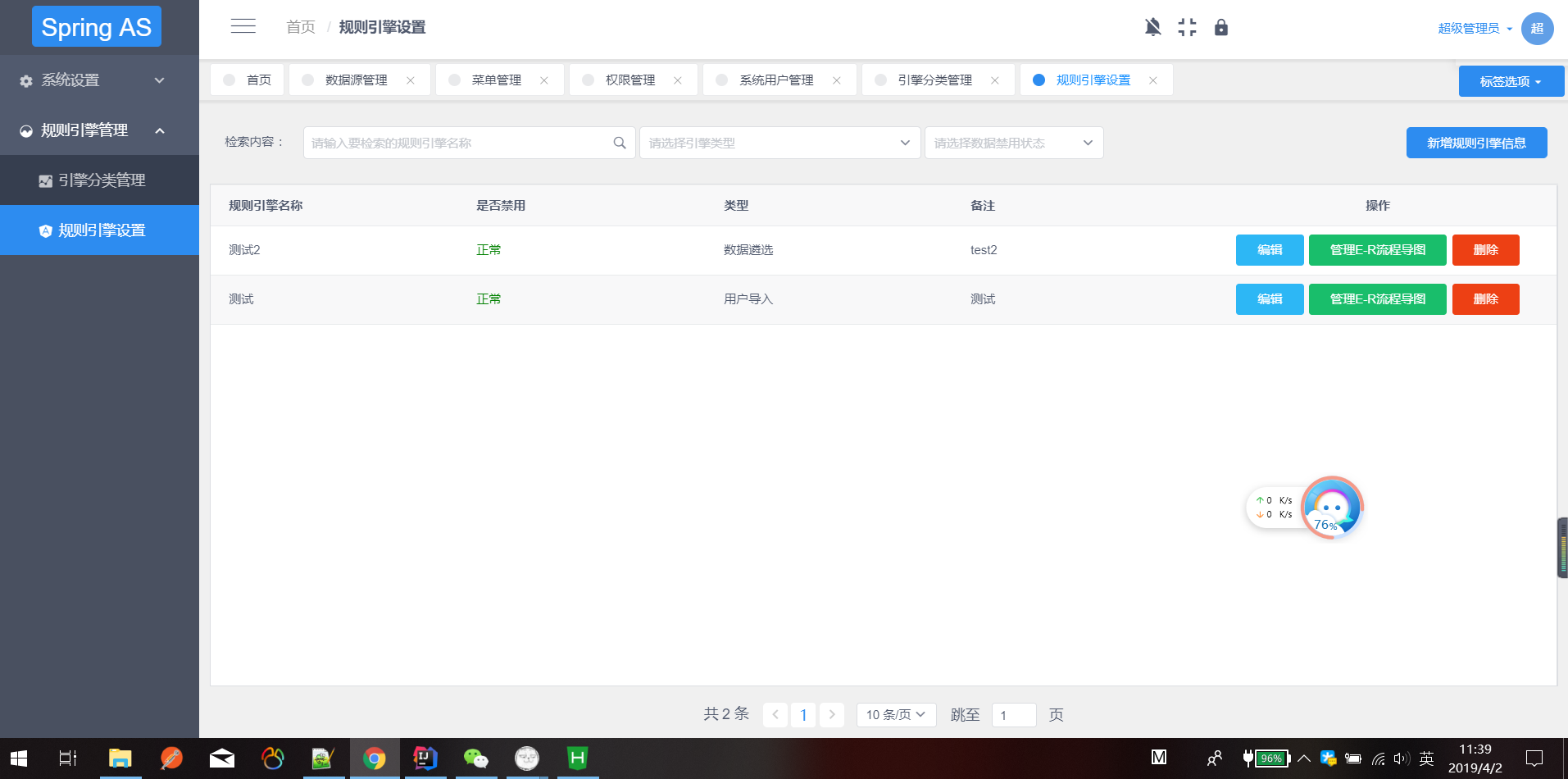Open the 超 user avatar
The image size is (1568, 779).
(x=1538, y=27)
